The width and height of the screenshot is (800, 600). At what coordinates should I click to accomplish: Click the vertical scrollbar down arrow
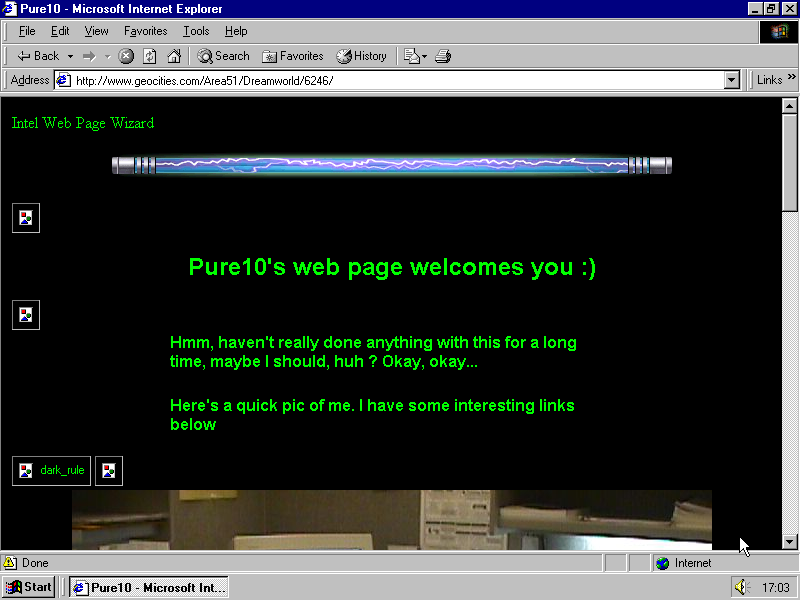789,541
